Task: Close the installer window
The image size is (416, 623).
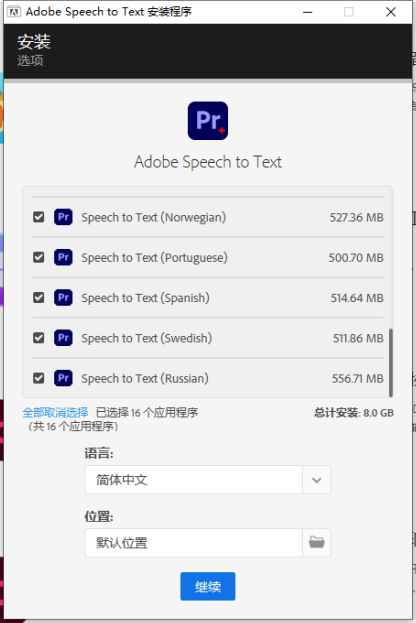Action: 391,12
